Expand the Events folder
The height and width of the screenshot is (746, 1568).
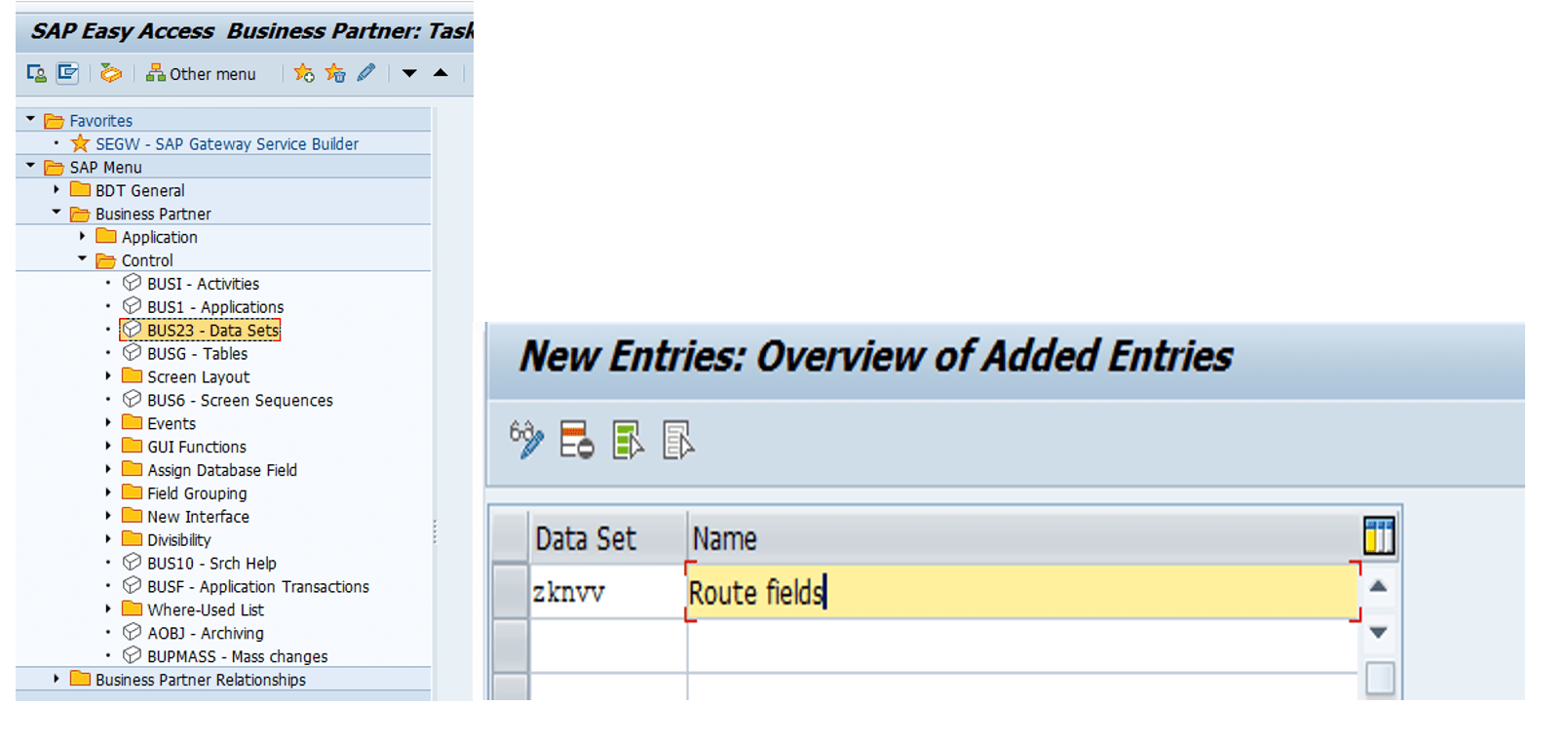tap(108, 423)
